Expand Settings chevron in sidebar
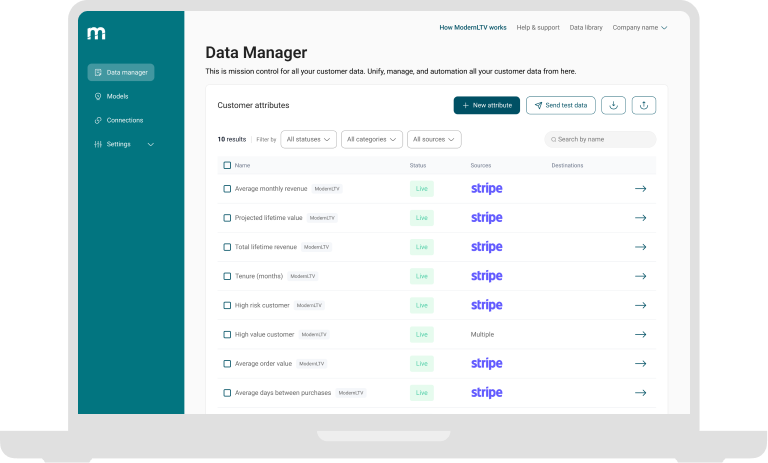768x463 pixels. click(x=151, y=145)
